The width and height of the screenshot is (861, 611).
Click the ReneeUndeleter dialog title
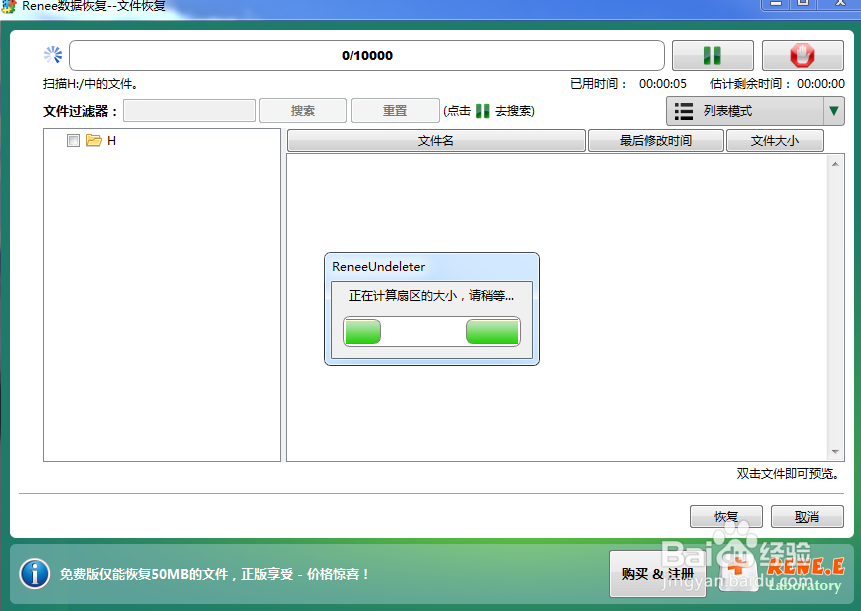(x=378, y=267)
